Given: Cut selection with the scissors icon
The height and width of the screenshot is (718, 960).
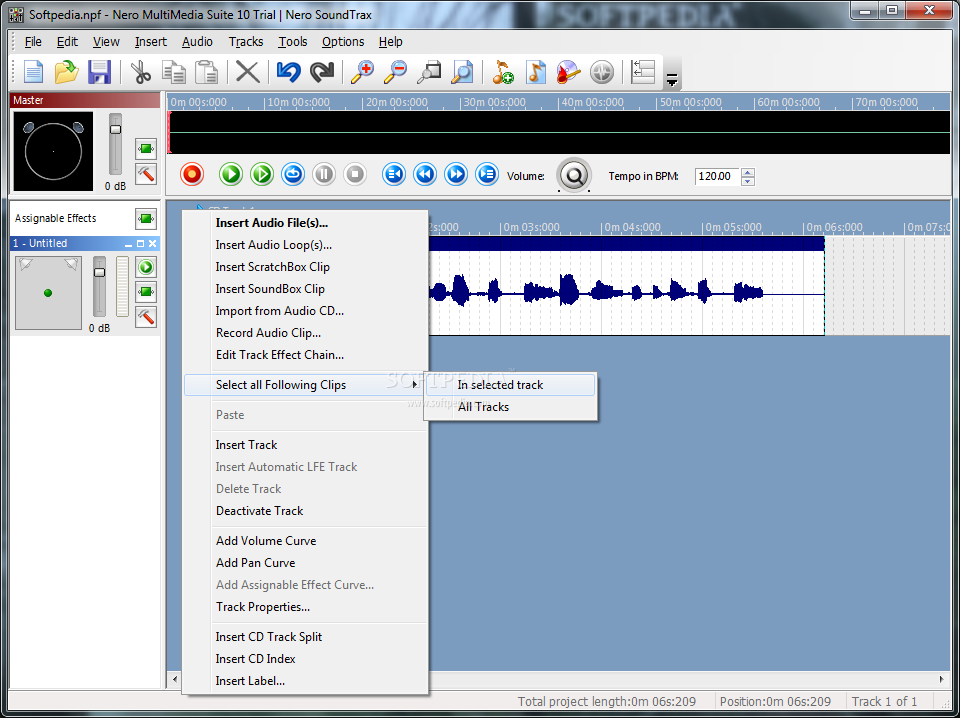Looking at the screenshot, I should 141,72.
